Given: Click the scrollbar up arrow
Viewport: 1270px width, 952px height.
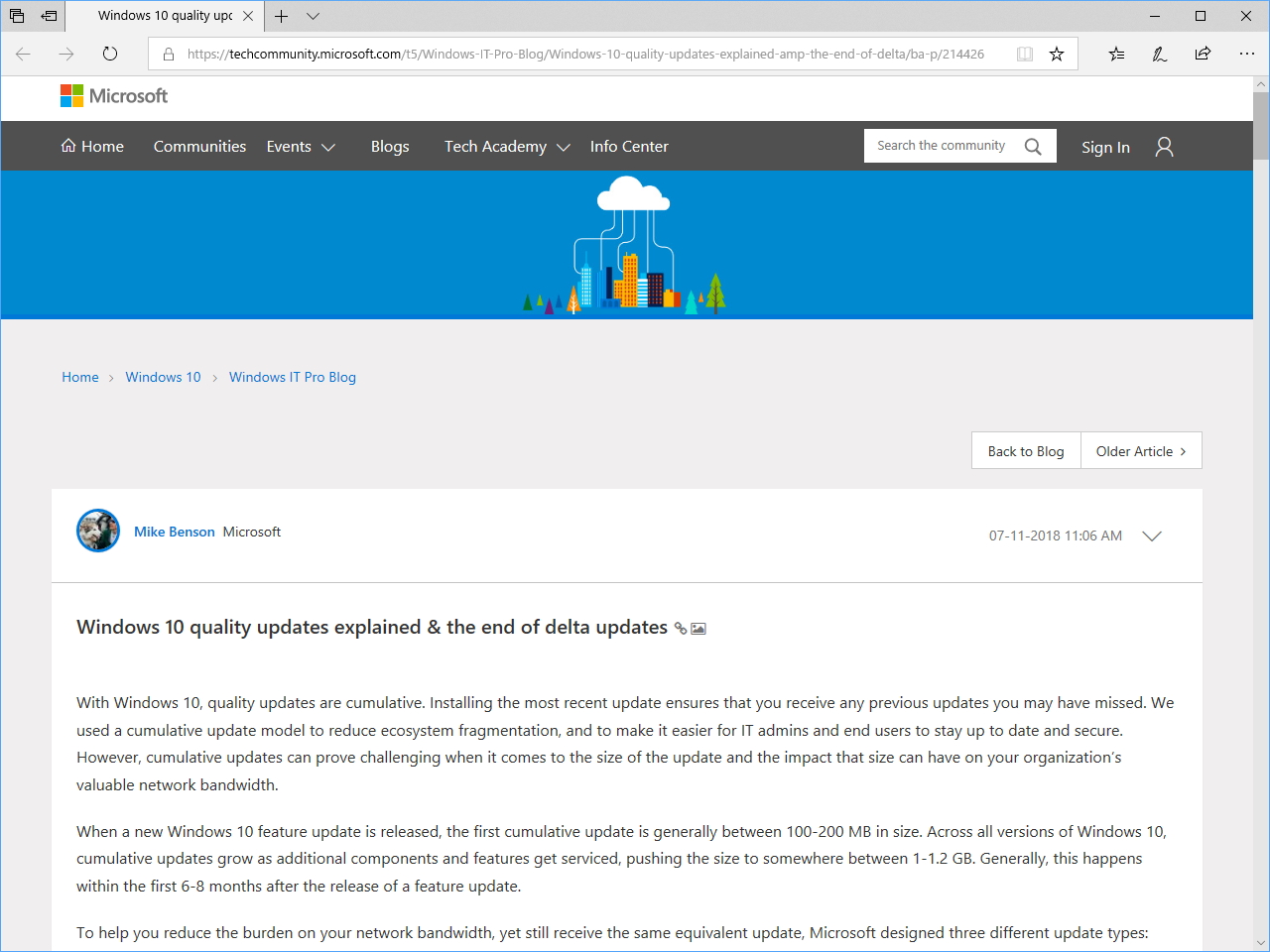Looking at the screenshot, I should [1261, 84].
